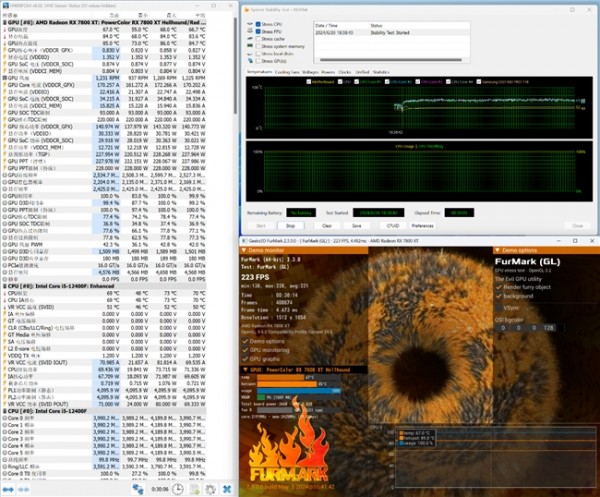Switch to Voltages tab
This screenshot has height=497, width=600.
(x=310, y=72)
